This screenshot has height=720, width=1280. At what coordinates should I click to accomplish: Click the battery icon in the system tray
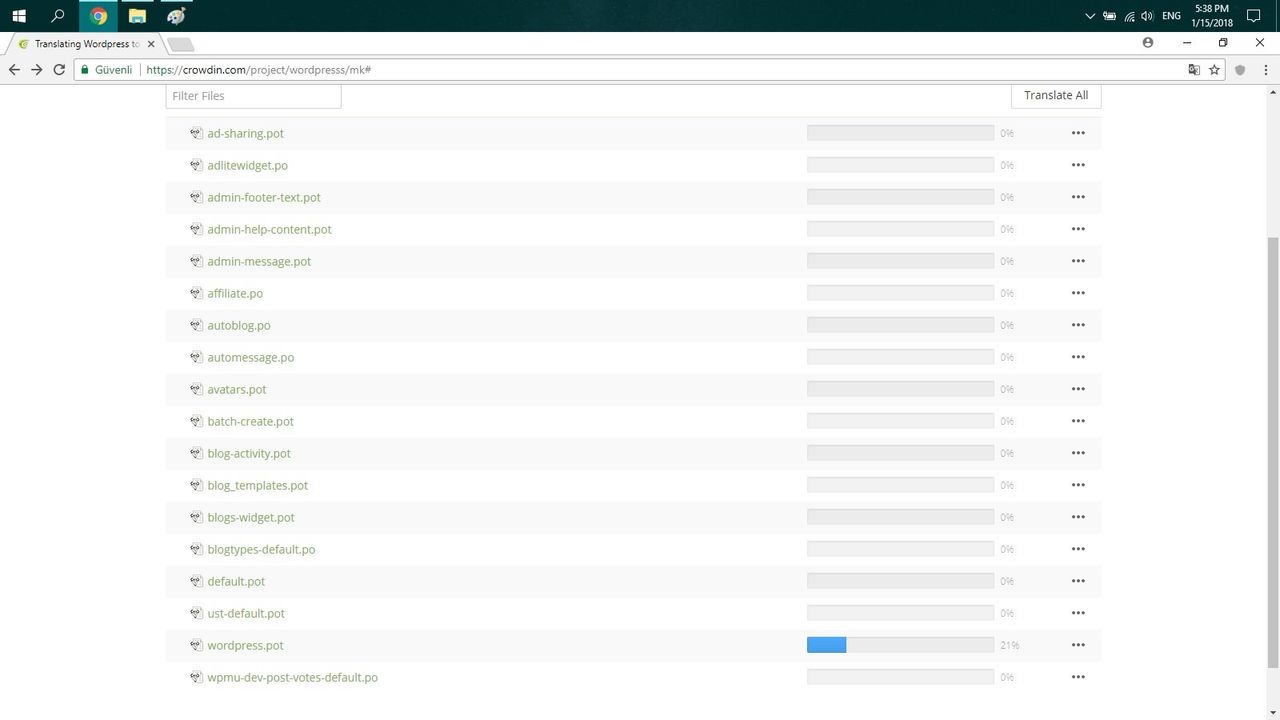[1110, 16]
